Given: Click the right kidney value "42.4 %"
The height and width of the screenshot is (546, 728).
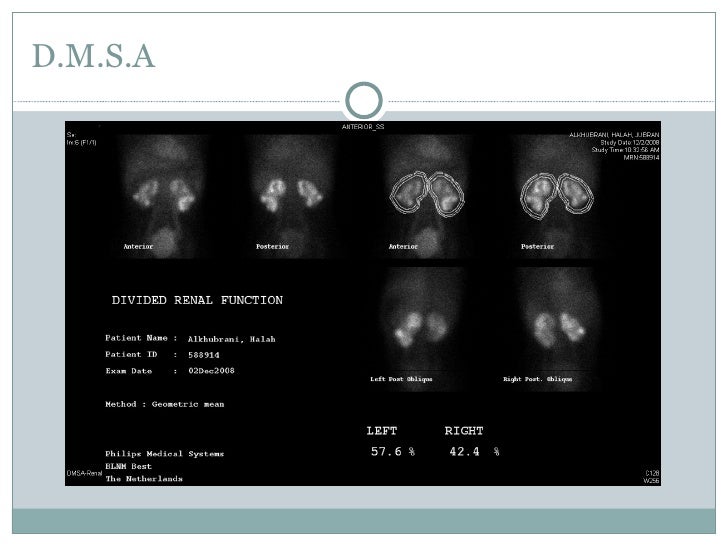Looking at the screenshot, I should [x=474, y=452].
